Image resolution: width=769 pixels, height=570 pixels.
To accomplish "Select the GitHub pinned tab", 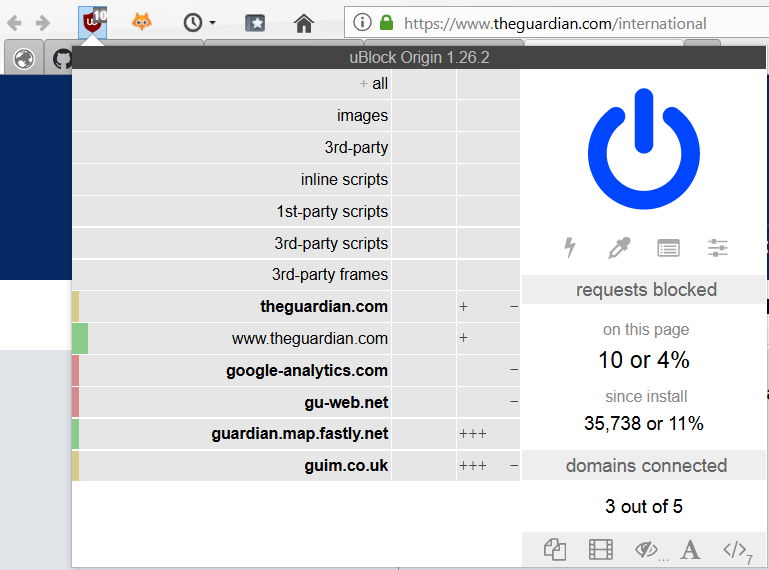I will pos(62,59).
